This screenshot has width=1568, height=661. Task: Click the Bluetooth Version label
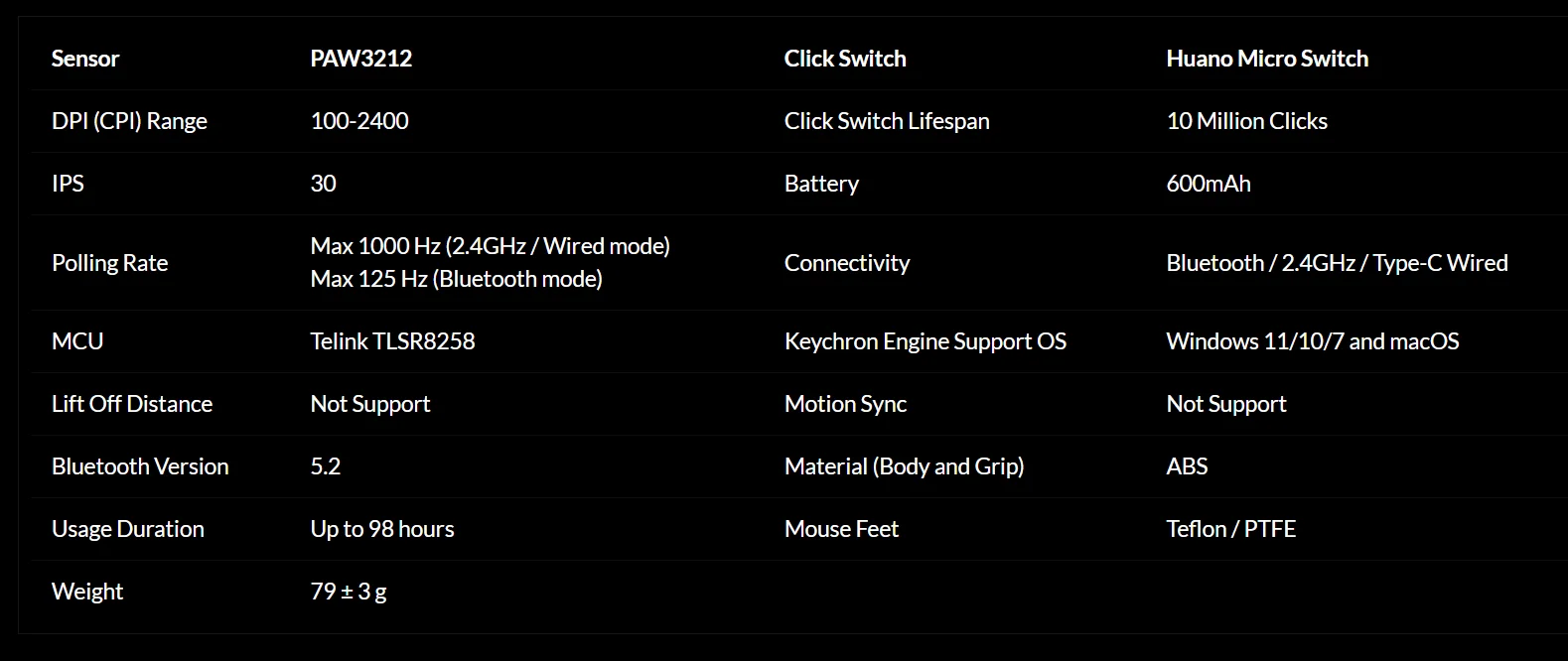point(140,466)
